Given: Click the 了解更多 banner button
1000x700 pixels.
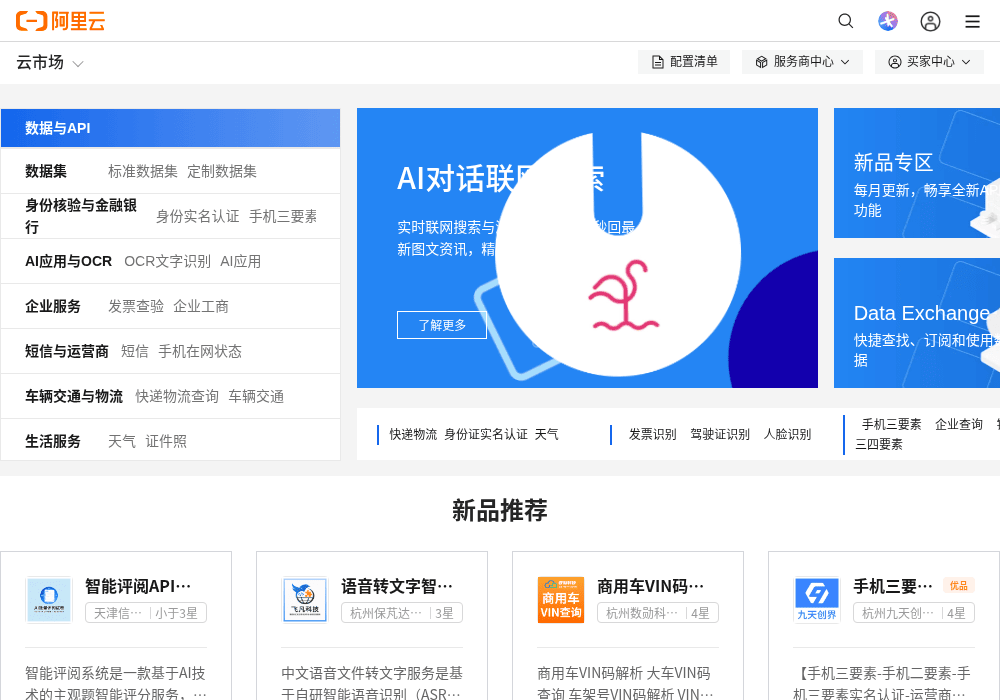Looking at the screenshot, I should [x=442, y=325].
